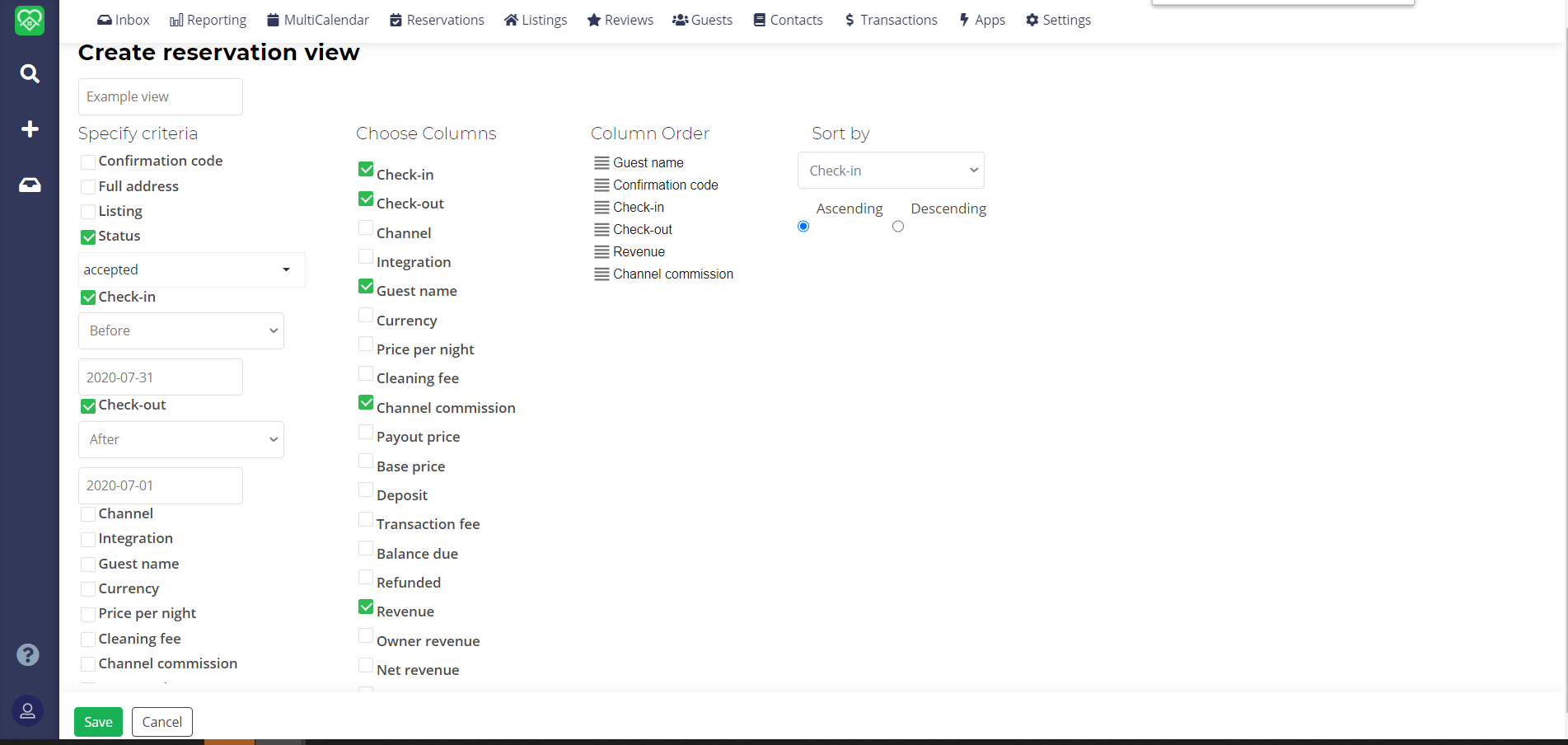Enable Price per night column checkbox
Image resolution: width=1568 pixels, height=745 pixels.
(366, 344)
